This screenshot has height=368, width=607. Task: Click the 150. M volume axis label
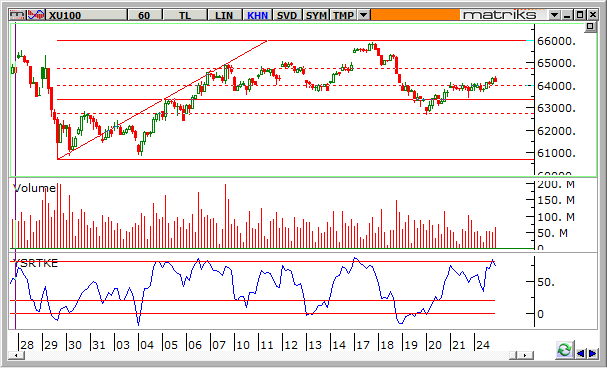pyautogui.click(x=556, y=200)
